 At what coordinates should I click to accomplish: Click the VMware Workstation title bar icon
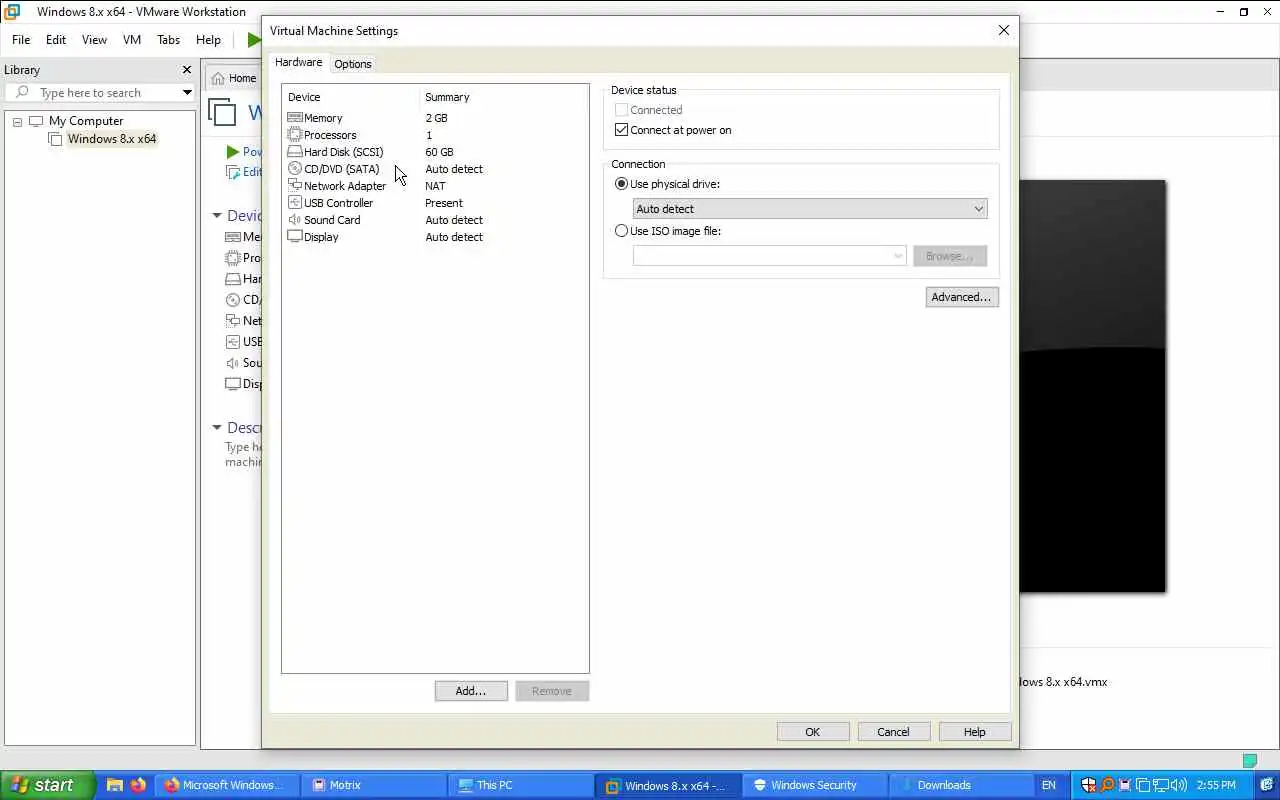coord(13,12)
